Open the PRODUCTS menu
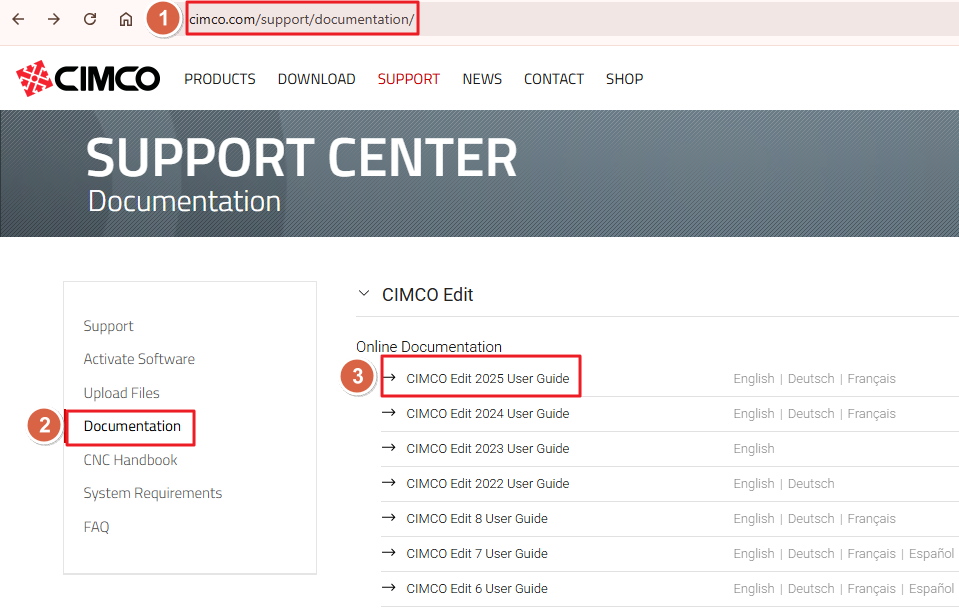The image size is (959, 614). coord(220,79)
